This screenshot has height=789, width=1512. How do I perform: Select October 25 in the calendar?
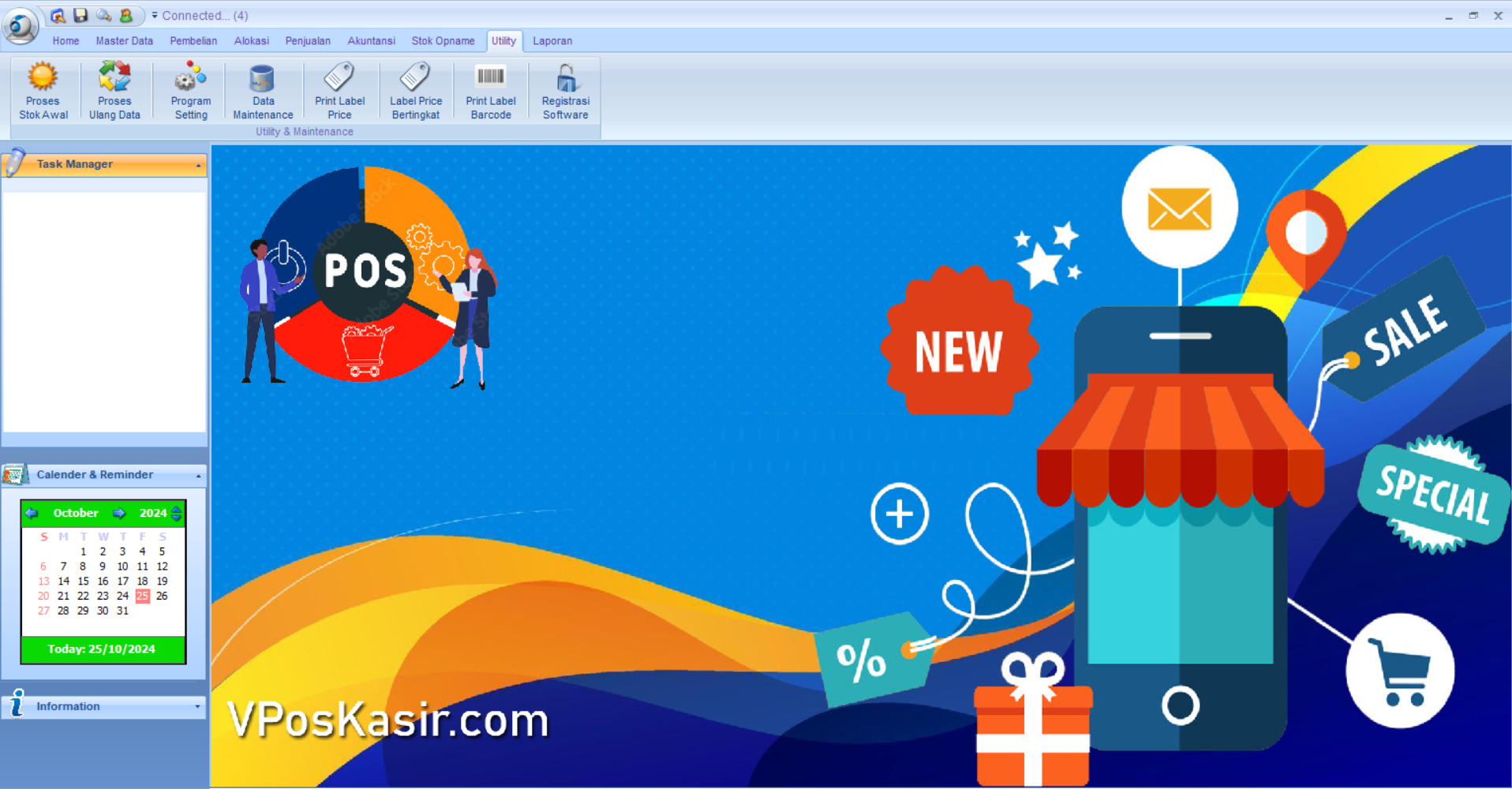142,596
